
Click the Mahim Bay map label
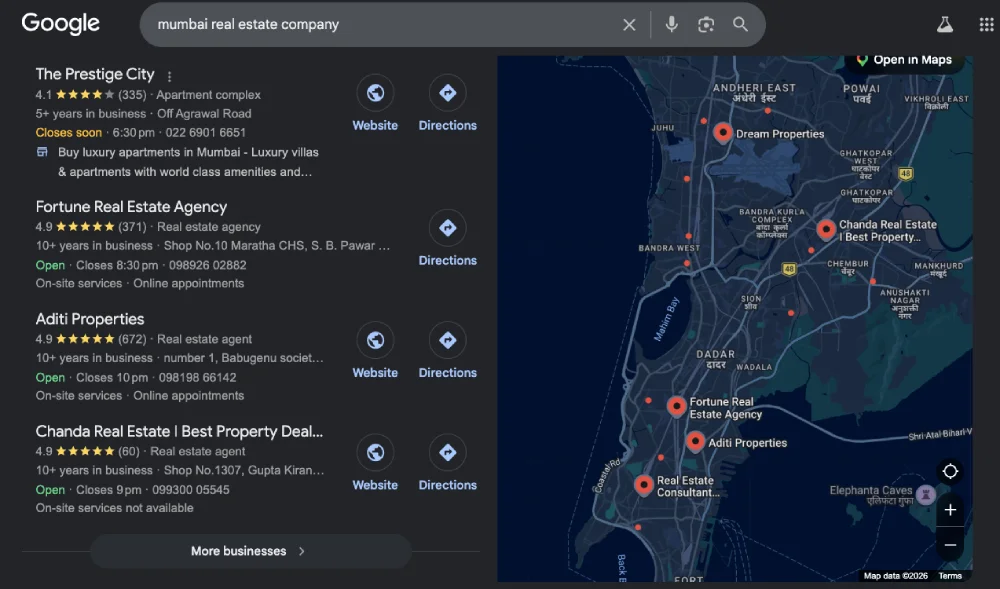coord(666,319)
